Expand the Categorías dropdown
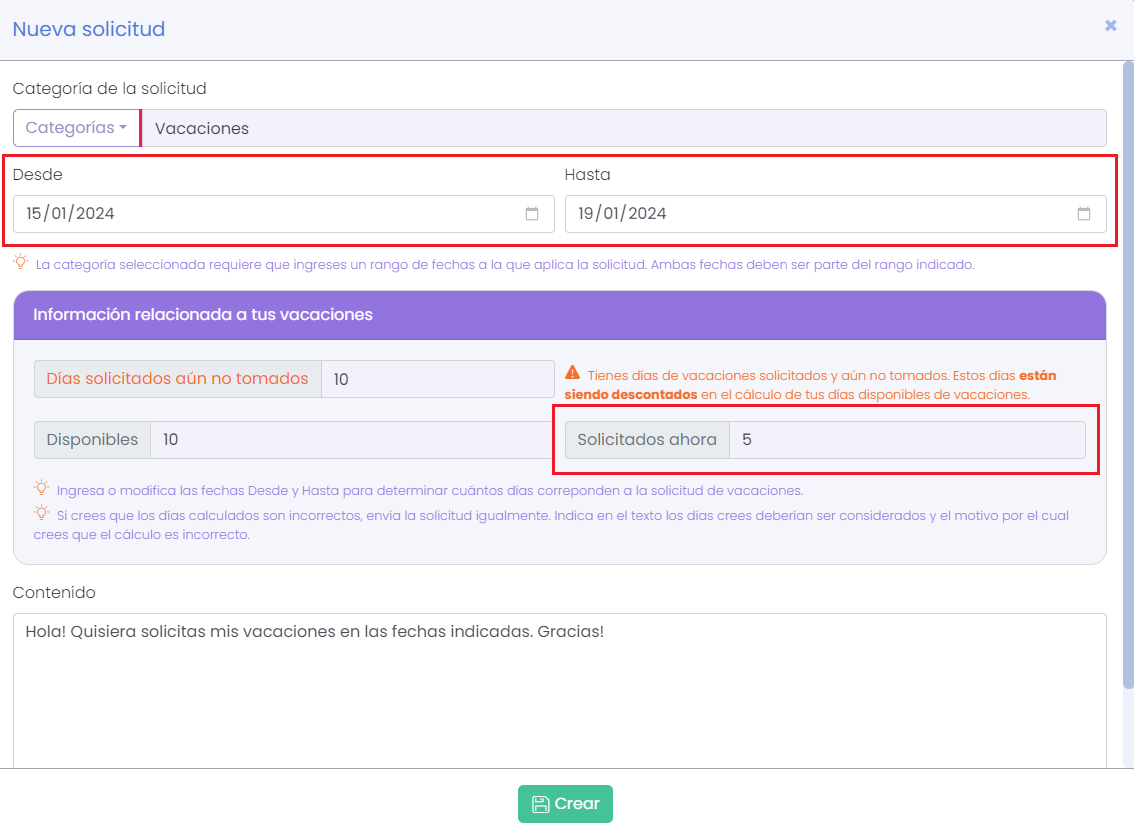The width and height of the screenshot is (1134, 833). (76, 128)
